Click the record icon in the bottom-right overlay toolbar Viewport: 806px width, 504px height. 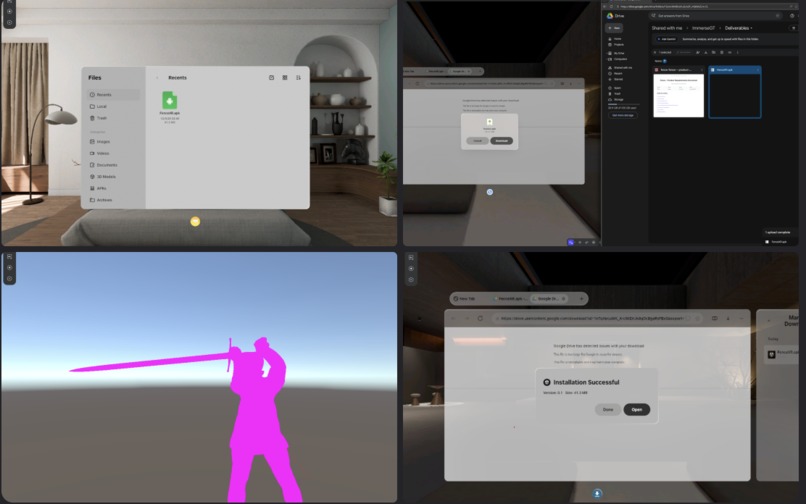(x=411, y=268)
